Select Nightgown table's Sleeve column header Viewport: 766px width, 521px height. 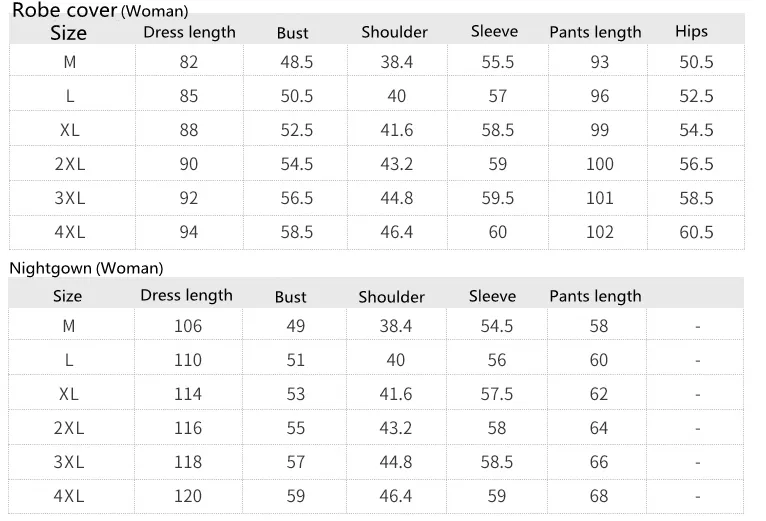click(492, 296)
